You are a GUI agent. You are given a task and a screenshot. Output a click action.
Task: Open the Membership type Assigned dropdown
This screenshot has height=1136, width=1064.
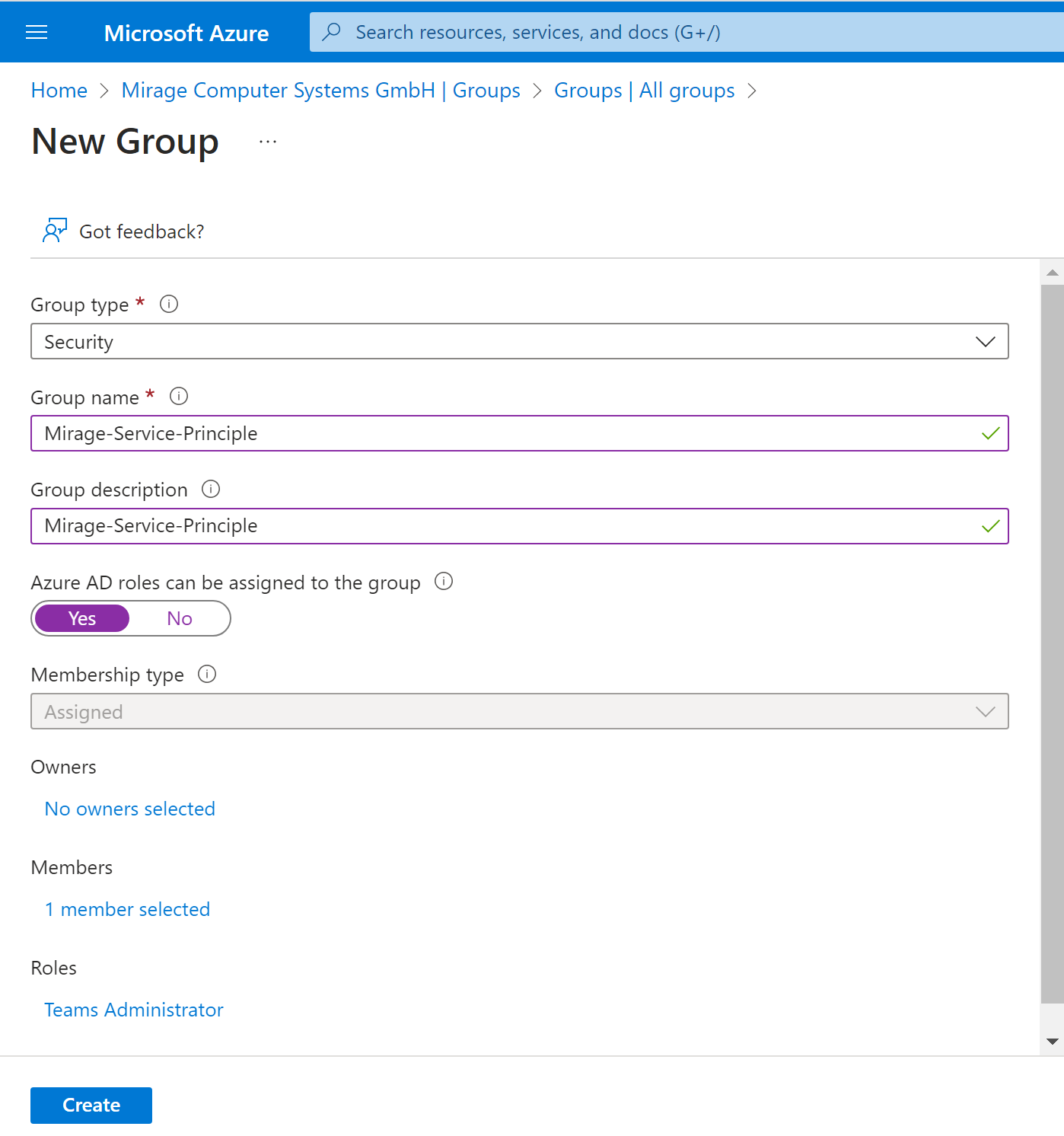[x=520, y=711]
